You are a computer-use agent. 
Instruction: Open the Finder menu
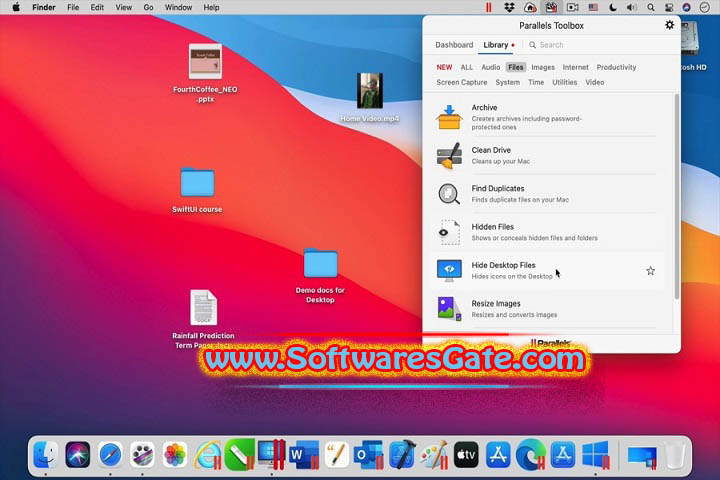tap(44, 7)
